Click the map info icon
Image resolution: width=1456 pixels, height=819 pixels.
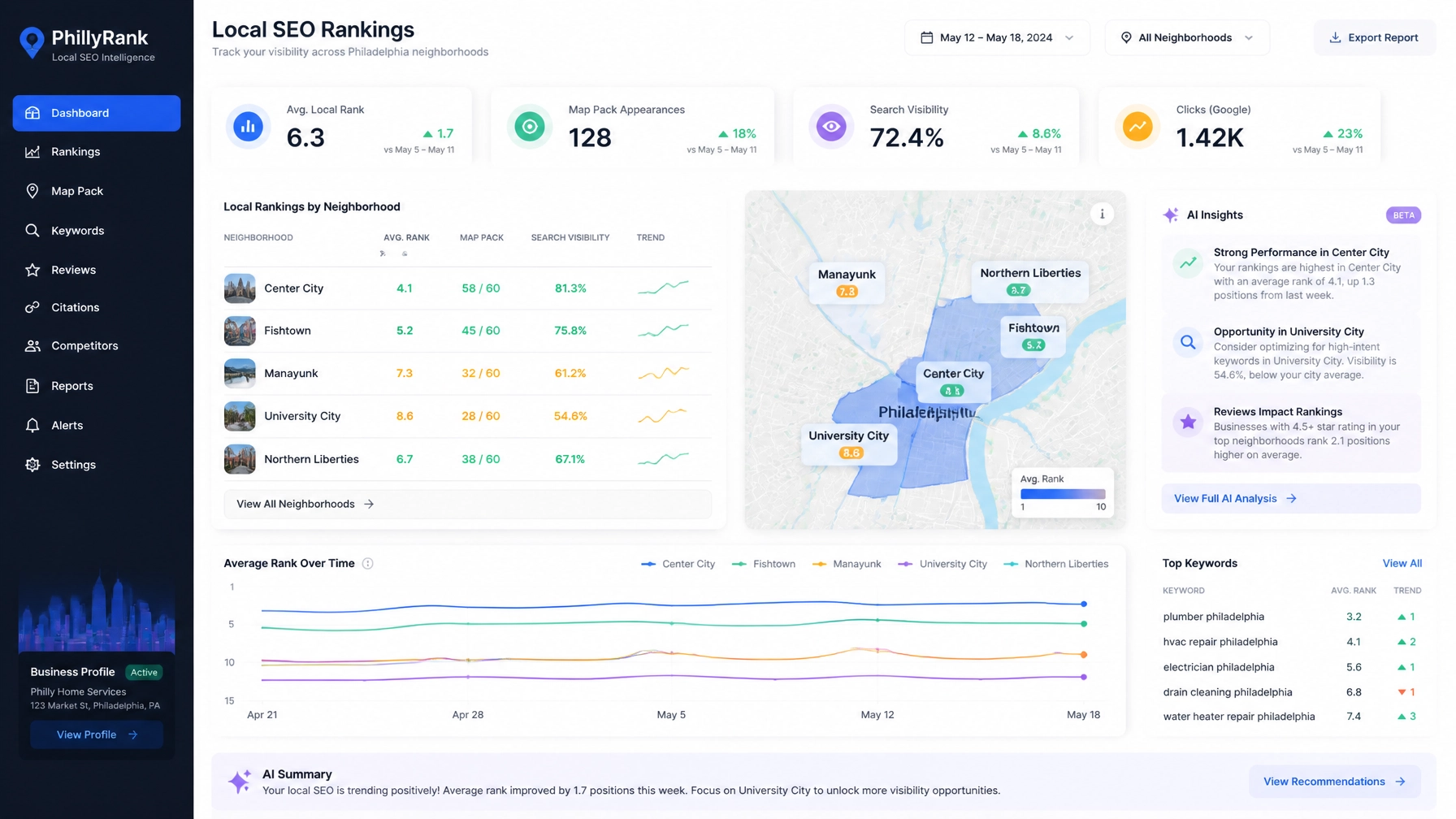coord(1102,214)
